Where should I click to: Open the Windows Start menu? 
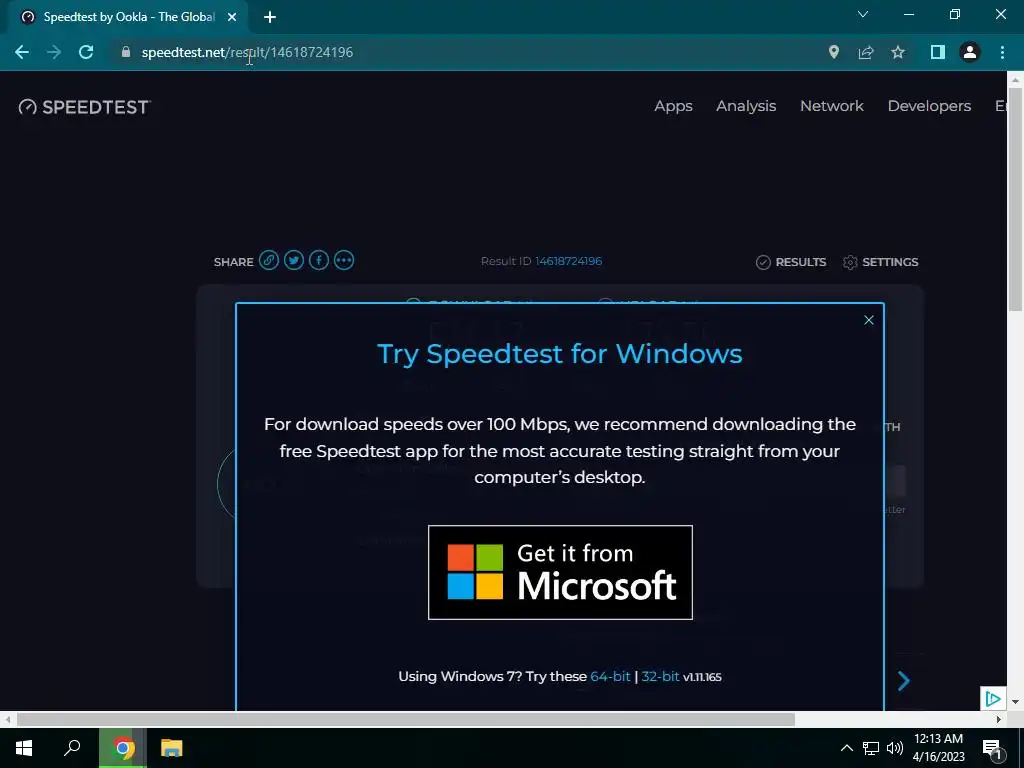pos(24,748)
